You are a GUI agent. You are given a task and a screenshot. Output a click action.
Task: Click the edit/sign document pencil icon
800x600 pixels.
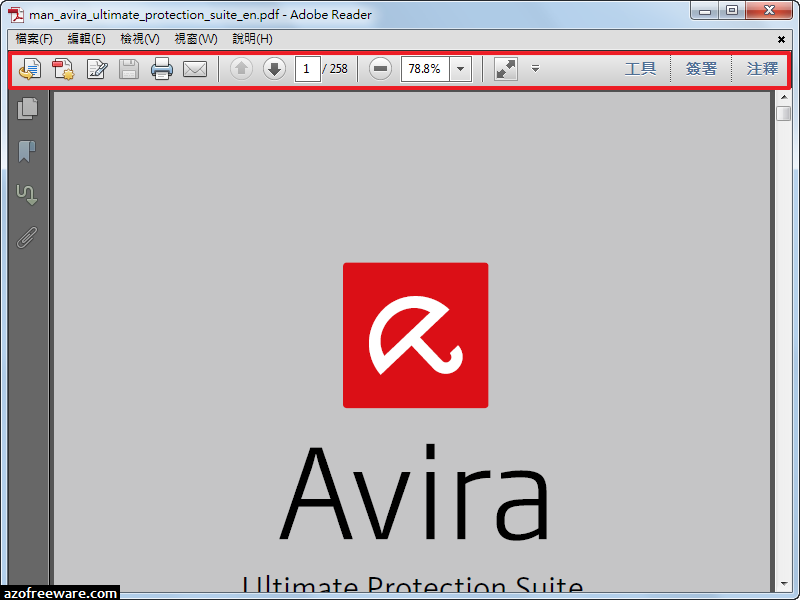[96, 69]
